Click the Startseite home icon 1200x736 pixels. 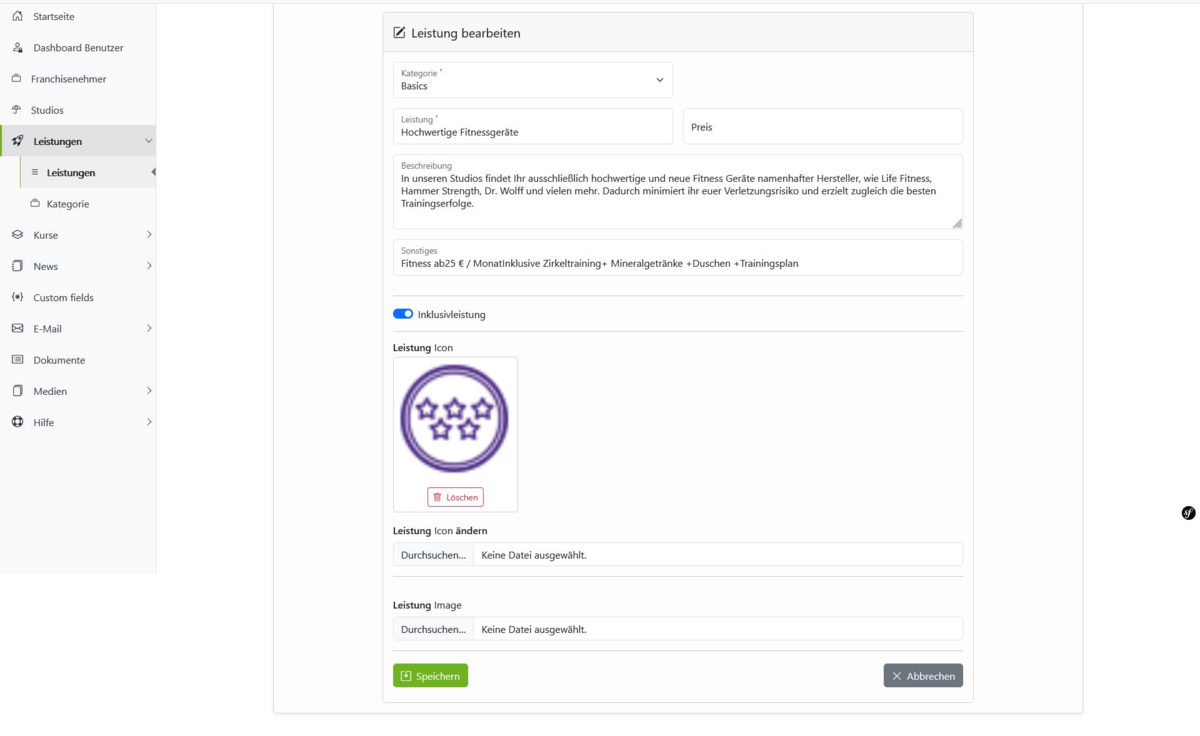click(x=17, y=16)
